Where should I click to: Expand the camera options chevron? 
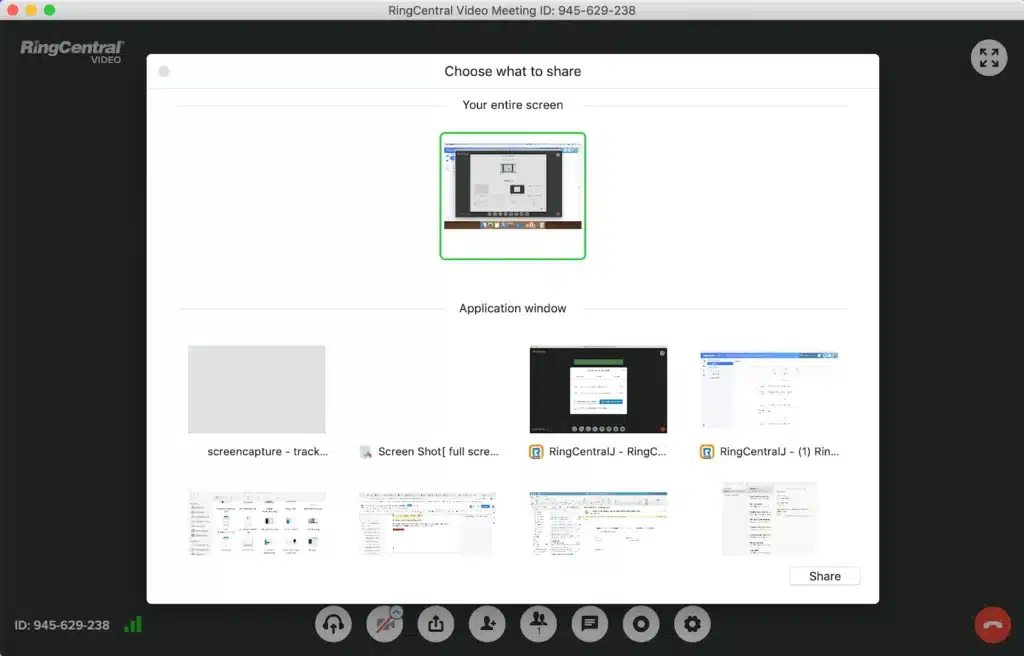pos(396,610)
